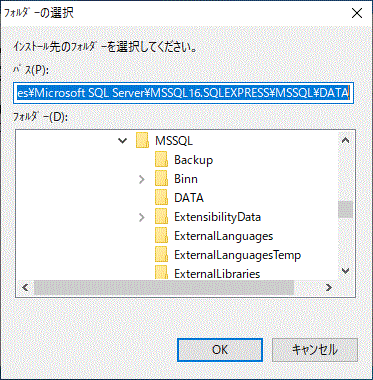This screenshot has height=380, width=373.
Task: Click the horizontal scrollbar left arrow
Action: click(x=25, y=287)
